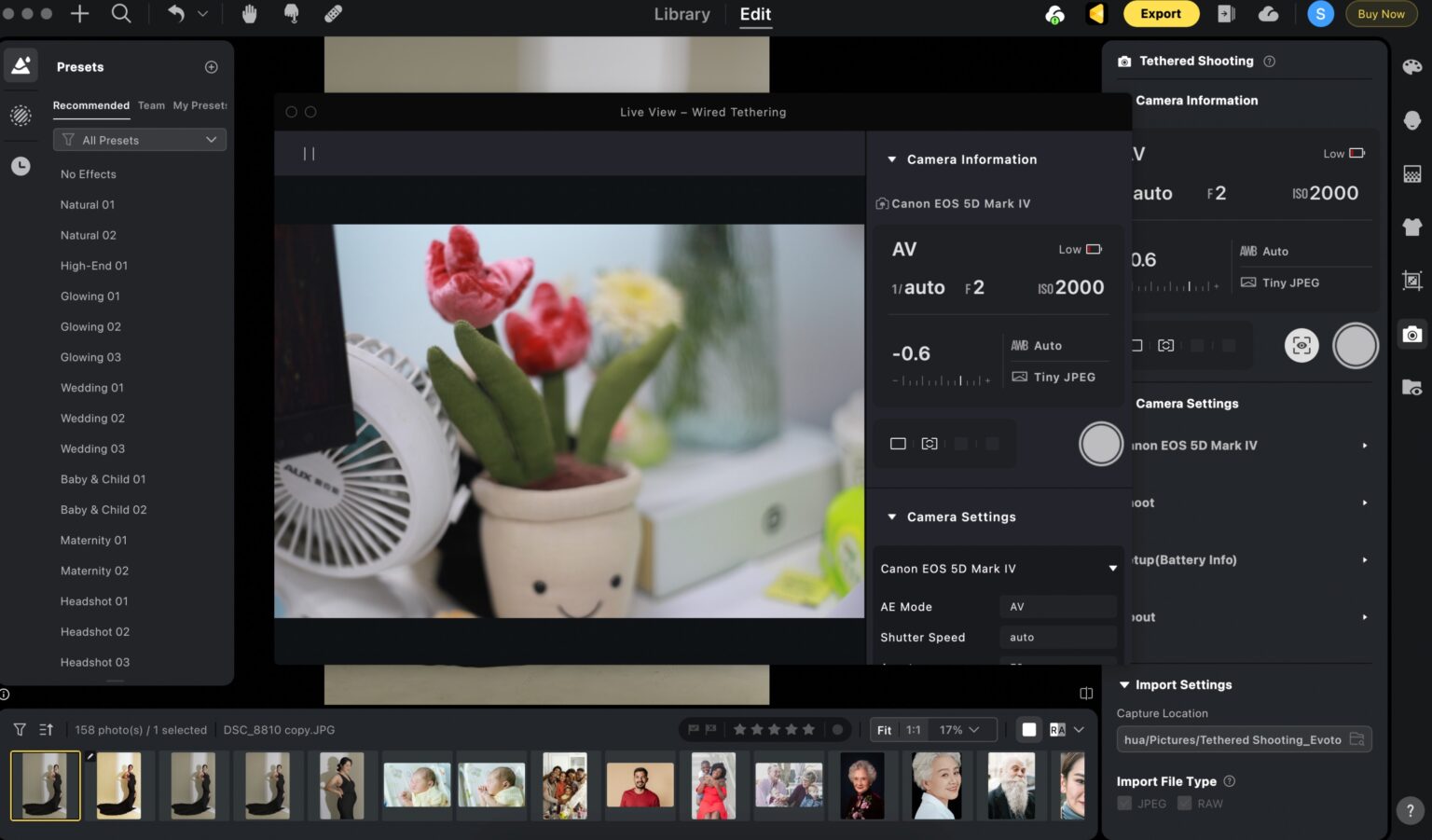Click the live view eye icon
Screen dimensions: 1432x840
click(x=1301, y=346)
